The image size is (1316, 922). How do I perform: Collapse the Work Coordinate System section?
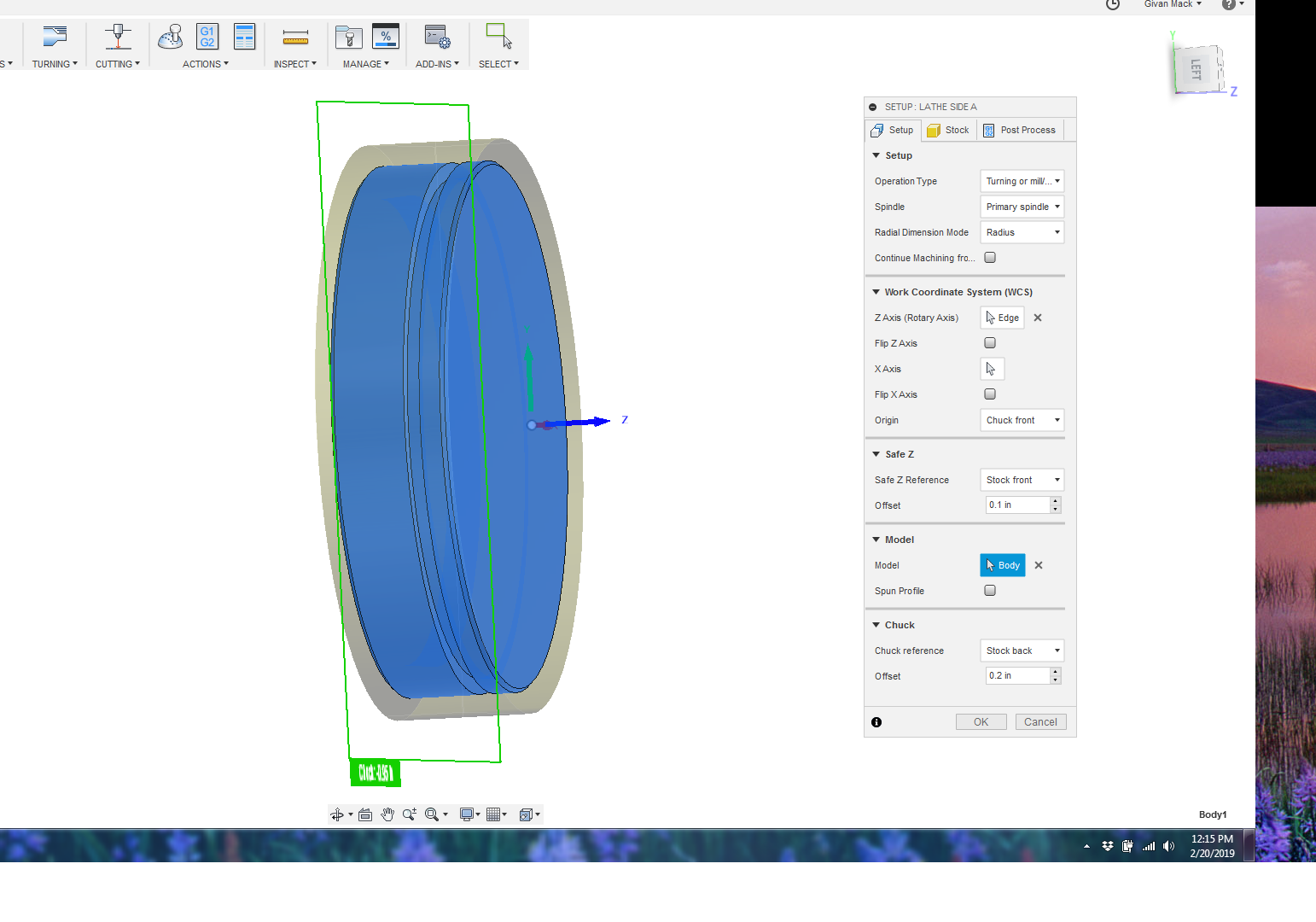click(x=876, y=291)
